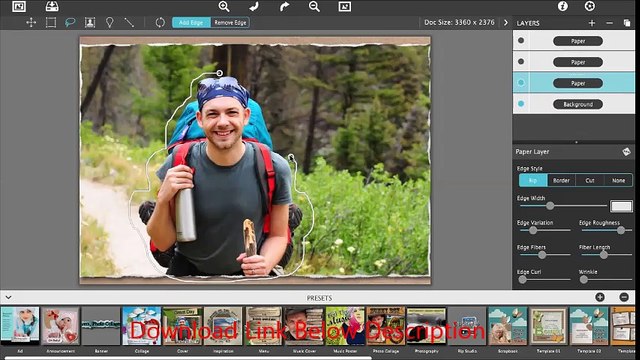Delete preset with minus icon

(x=624, y=297)
